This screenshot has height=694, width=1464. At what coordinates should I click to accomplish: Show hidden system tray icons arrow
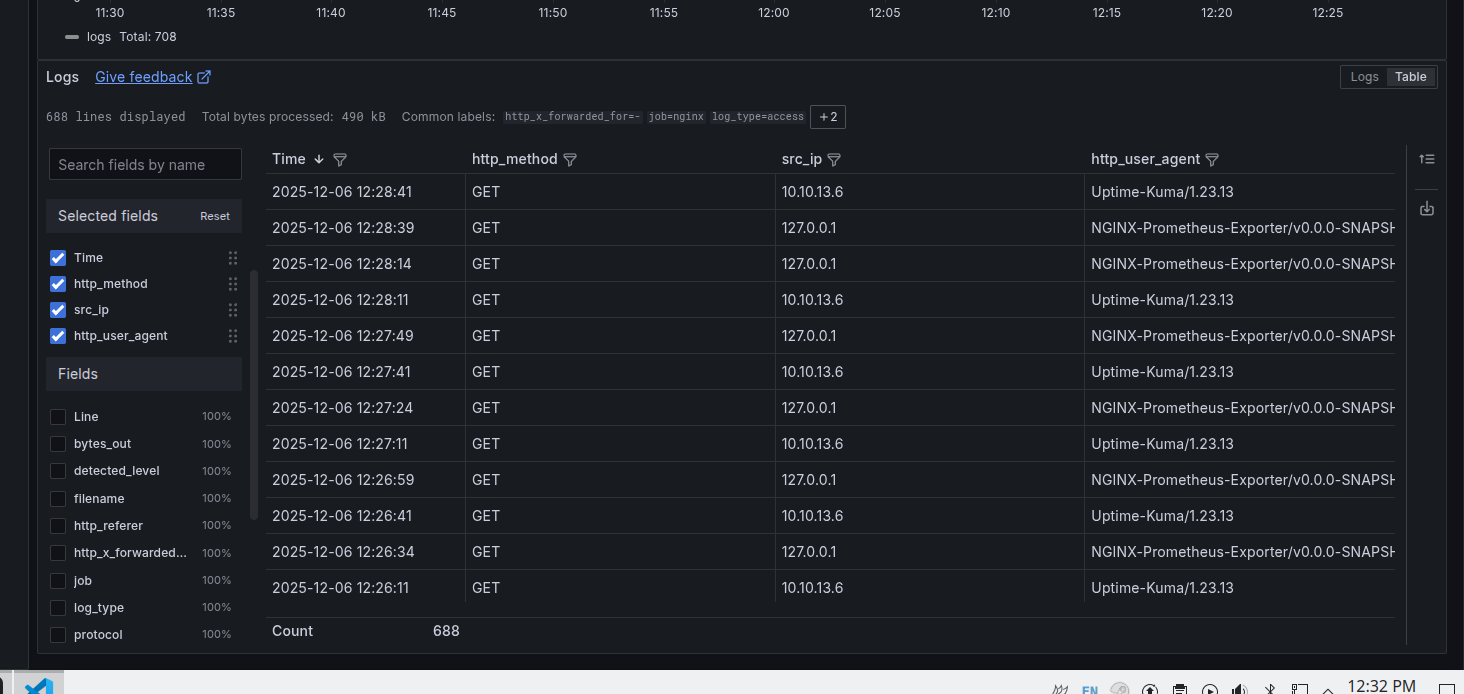coord(1328,689)
